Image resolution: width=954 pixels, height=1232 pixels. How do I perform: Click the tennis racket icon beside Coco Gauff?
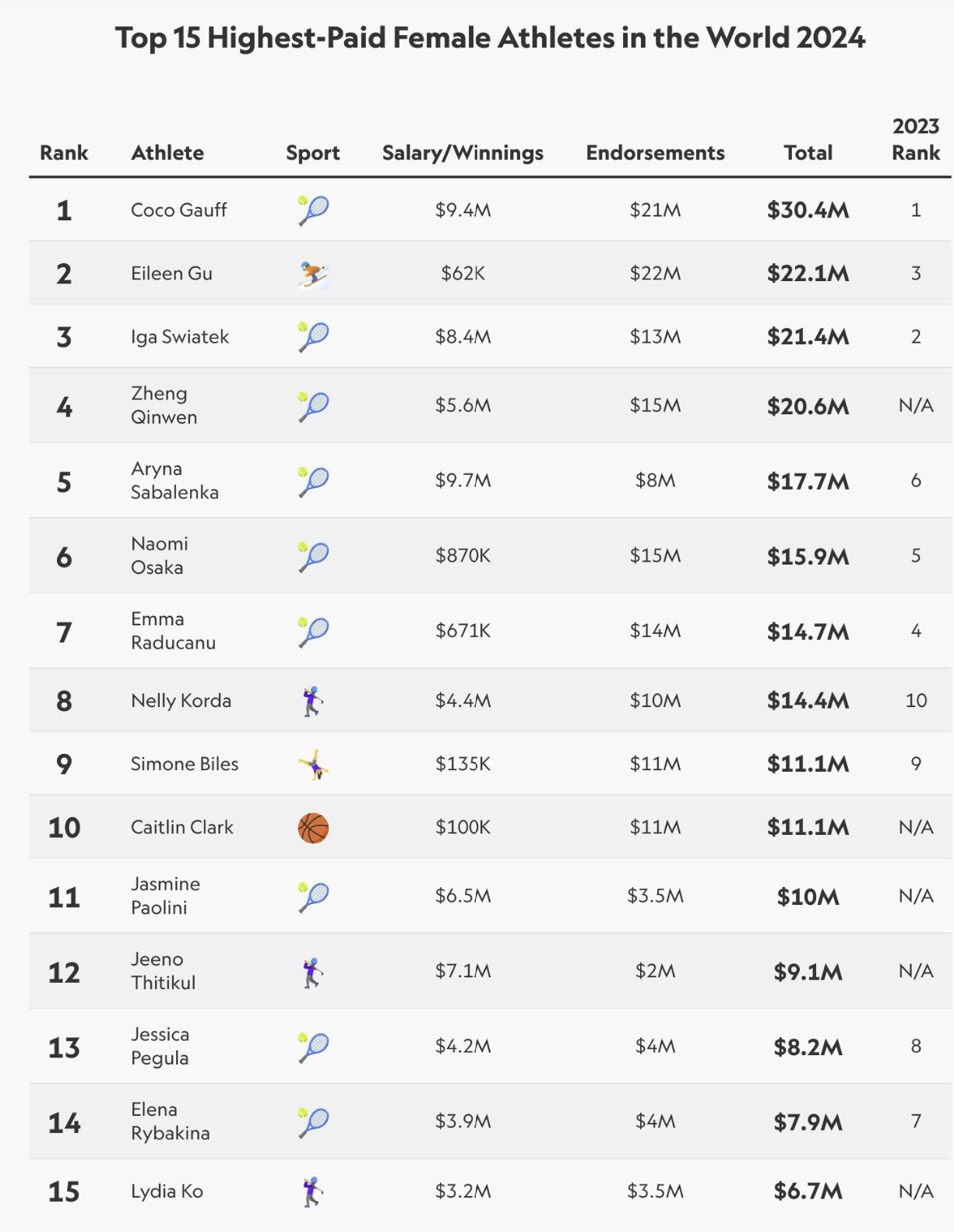pos(313,210)
